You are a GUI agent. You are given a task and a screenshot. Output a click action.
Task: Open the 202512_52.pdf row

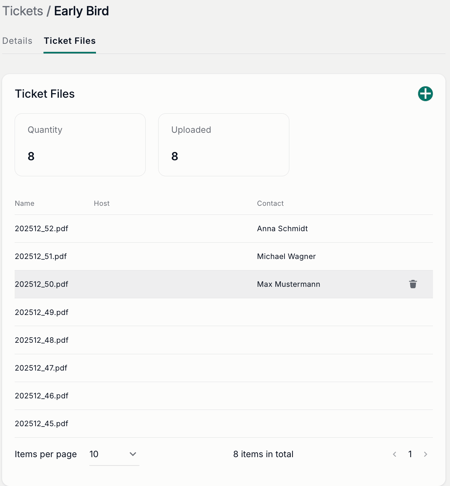(x=224, y=228)
